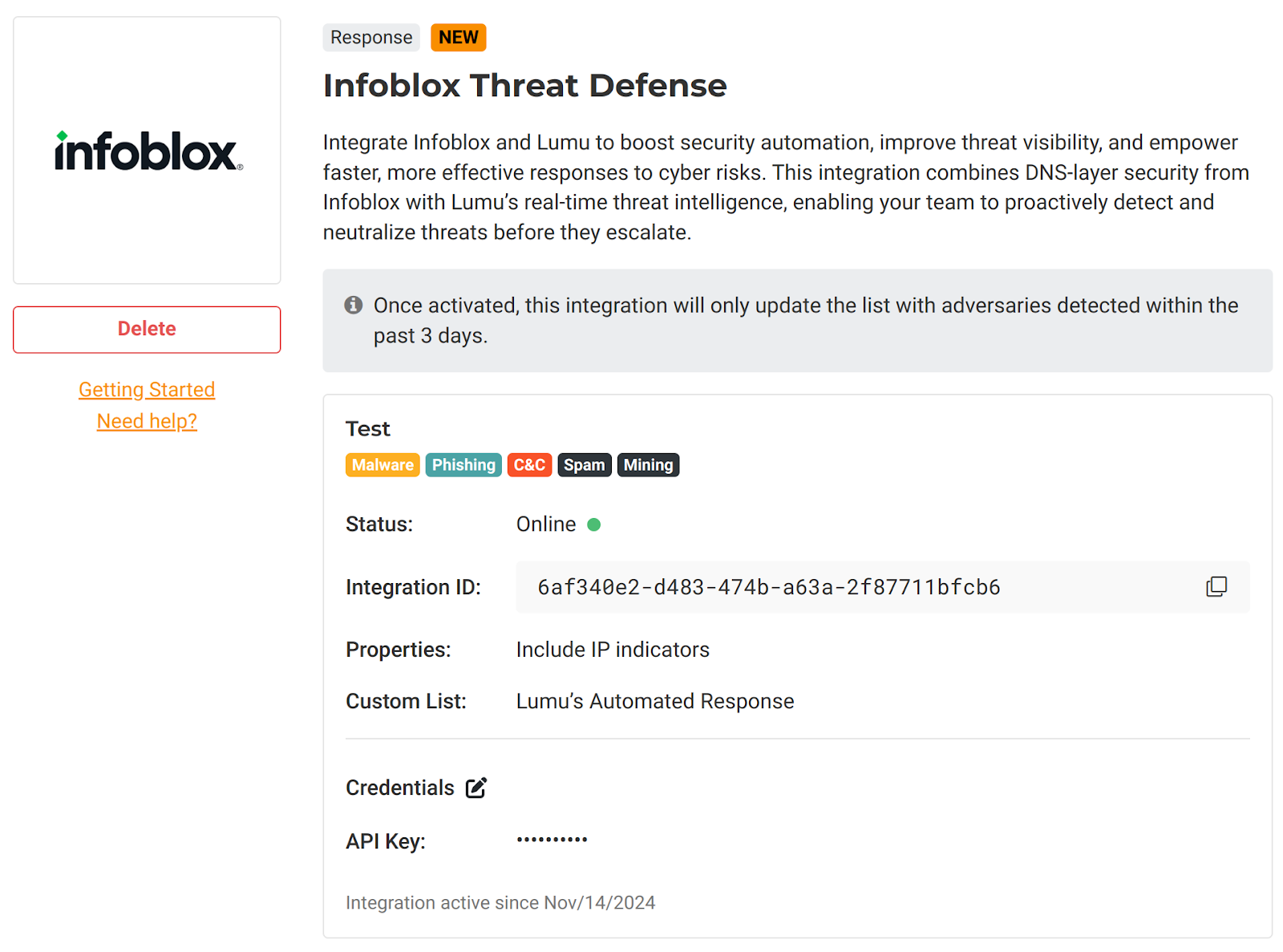Click the Malware threat tag

click(x=382, y=465)
